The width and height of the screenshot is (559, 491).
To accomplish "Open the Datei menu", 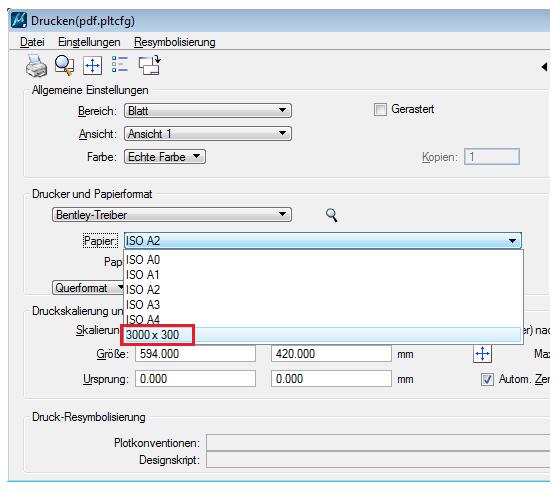I will [x=32, y=42].
